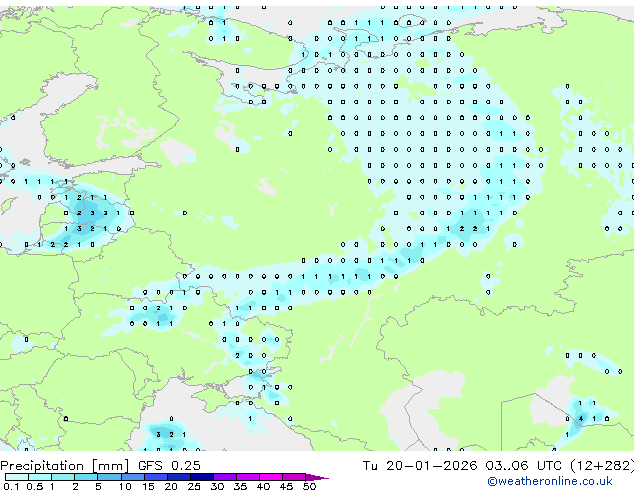
Task: Click the "03..06 UTC" time range text
Action: [x=524, y=465]
